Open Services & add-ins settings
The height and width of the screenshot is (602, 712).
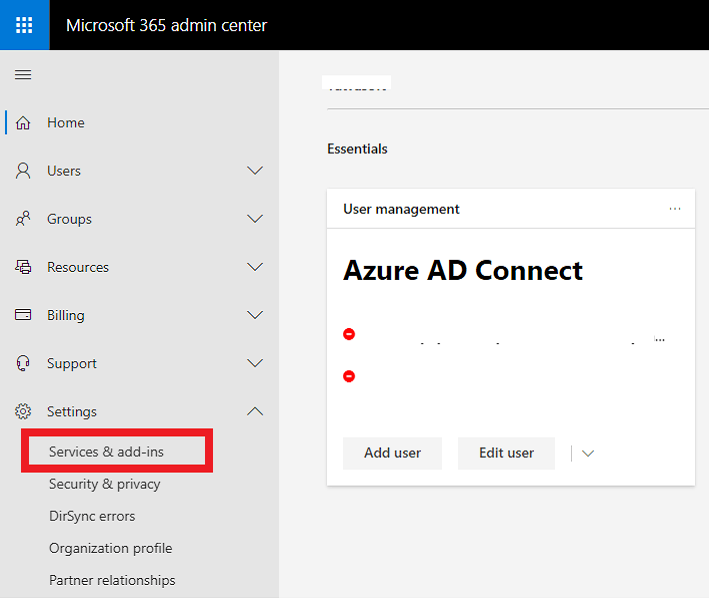[x=106, y=452]
